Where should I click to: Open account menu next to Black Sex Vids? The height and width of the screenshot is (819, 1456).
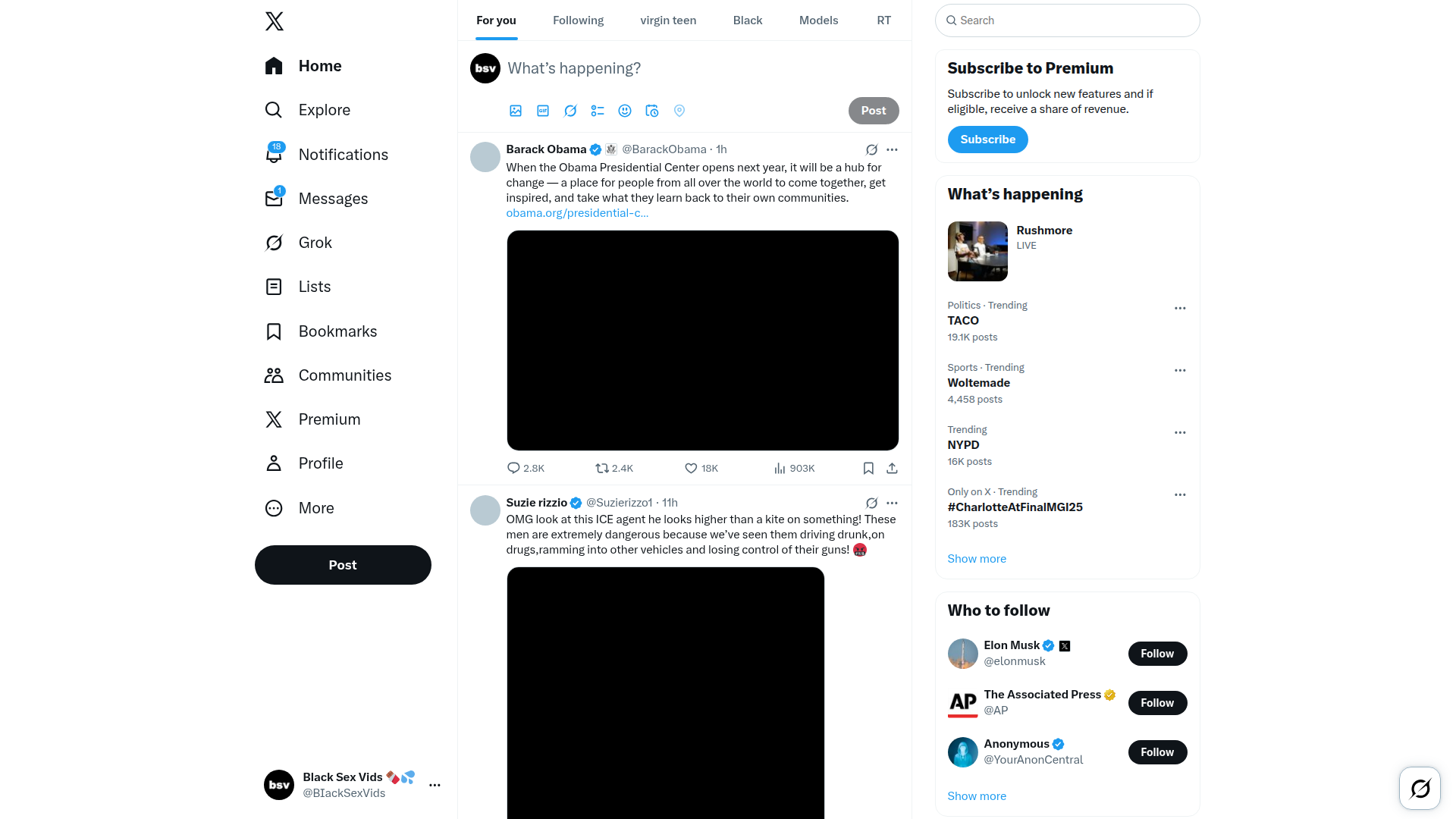(x=435, y=785)
